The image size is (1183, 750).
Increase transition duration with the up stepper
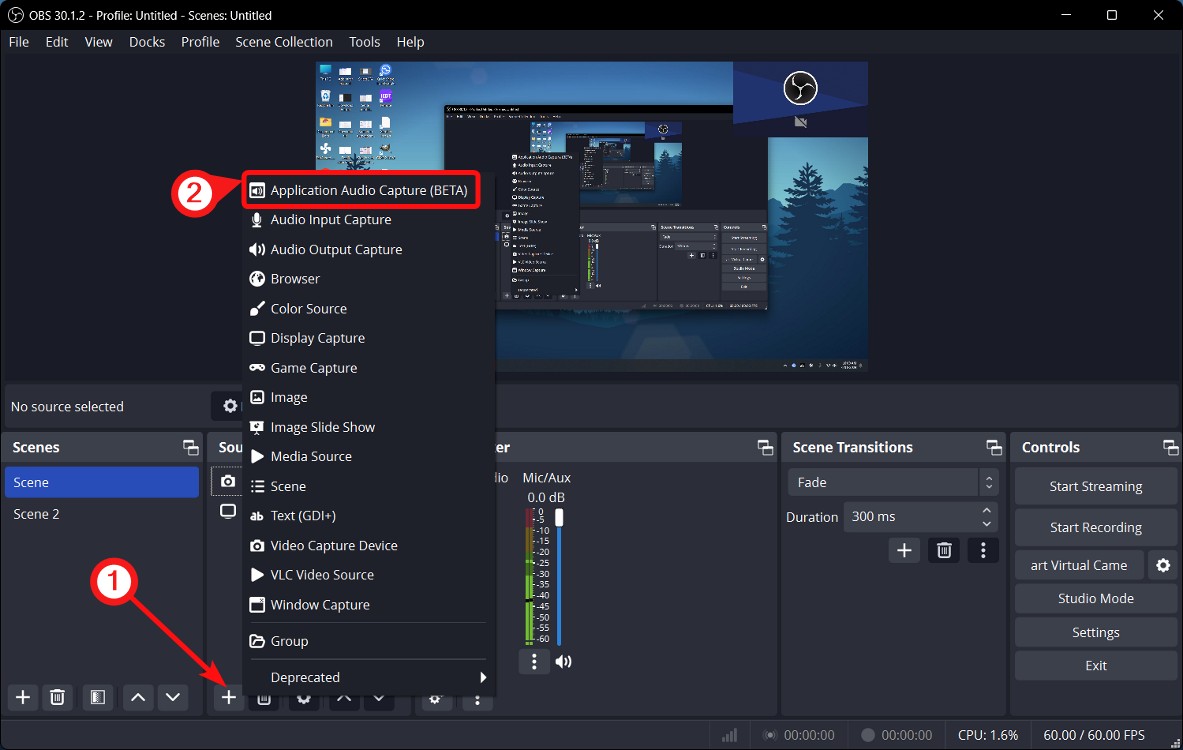tap(988, 511)
